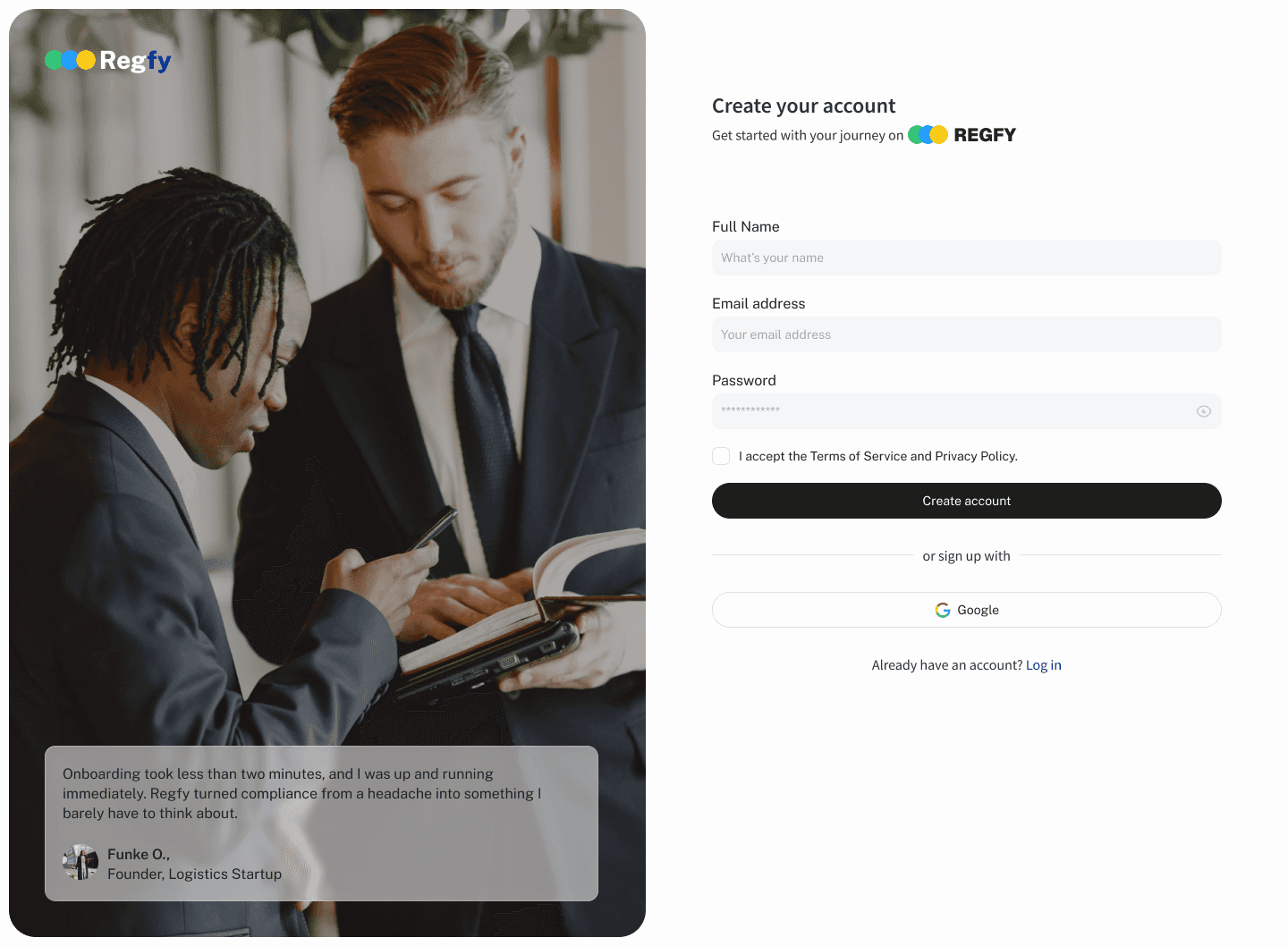
Task: Click the Google logo icon
Action: tap(943, 610)
